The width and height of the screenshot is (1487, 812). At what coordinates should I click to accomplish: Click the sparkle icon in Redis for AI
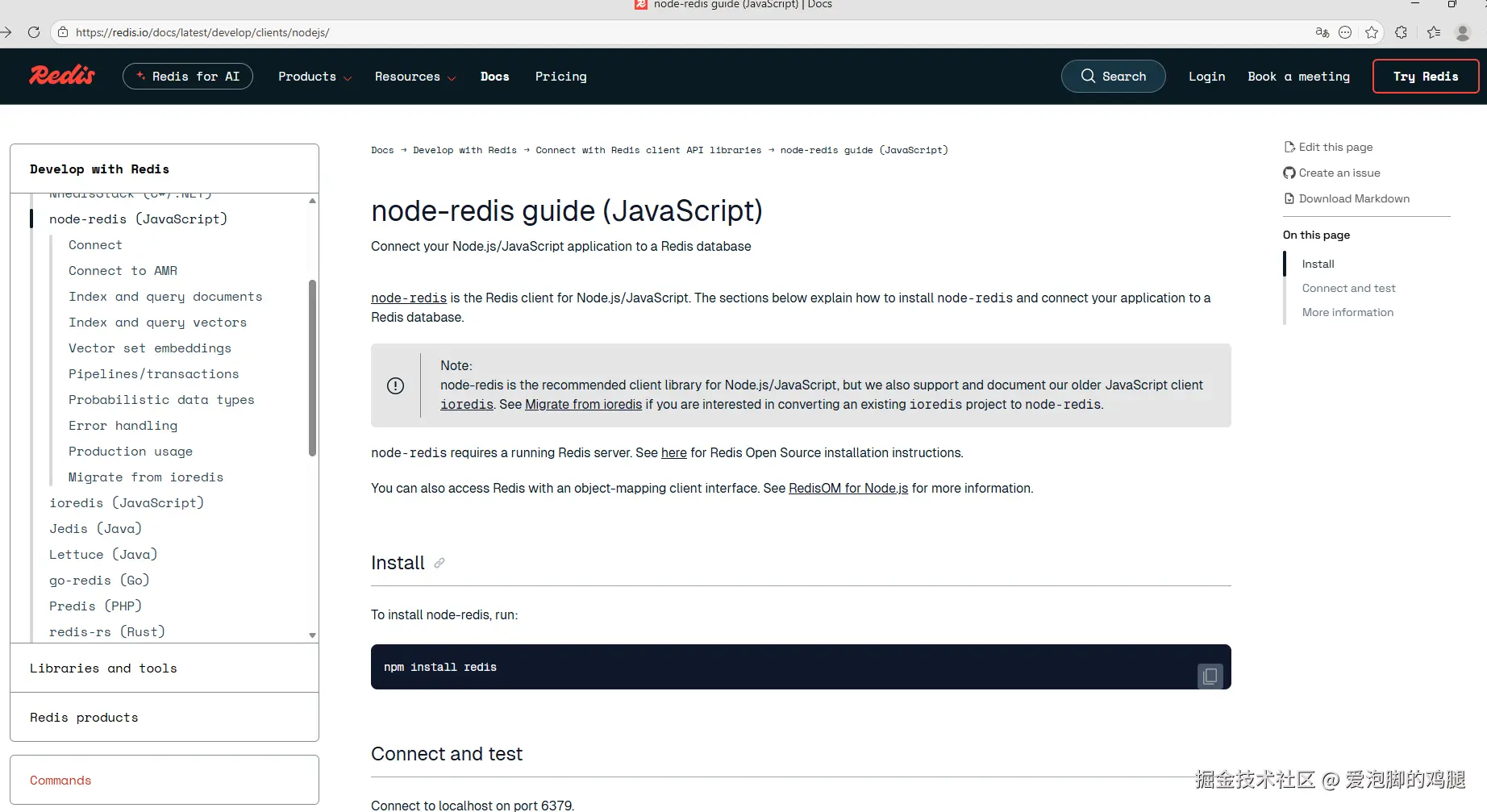pos(141,76)
